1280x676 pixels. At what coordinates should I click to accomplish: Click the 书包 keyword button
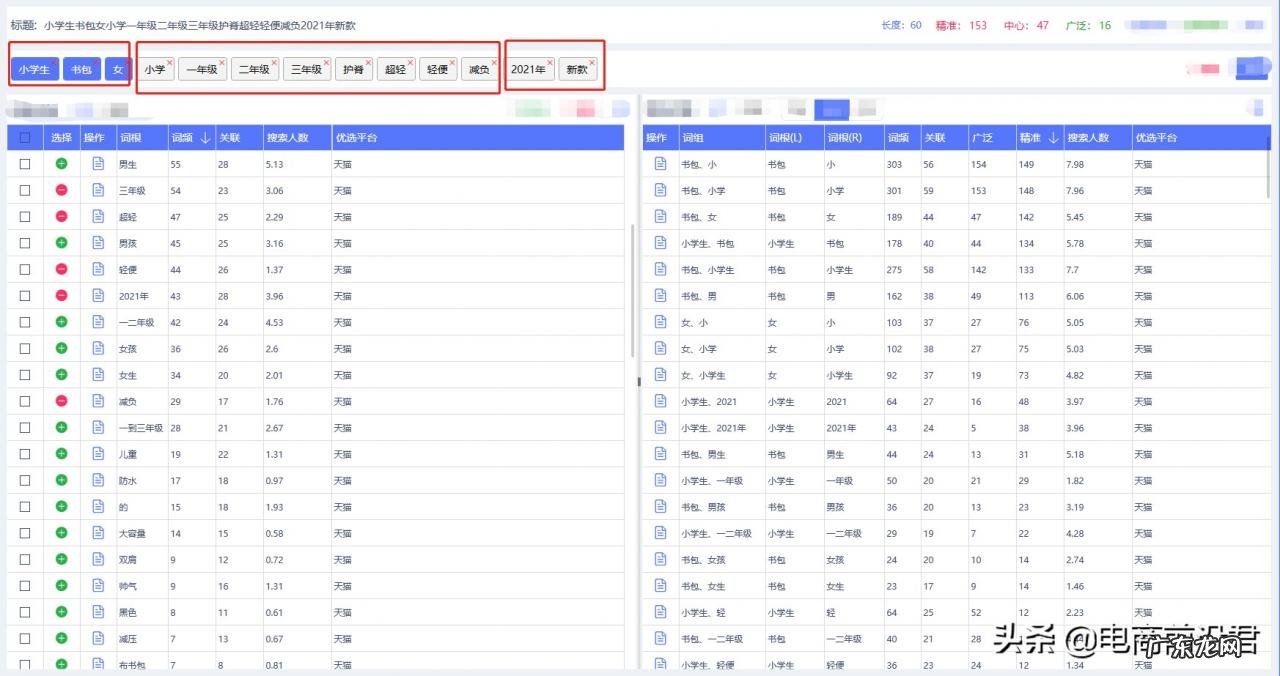pyautogui.click(x=81, y=69)
